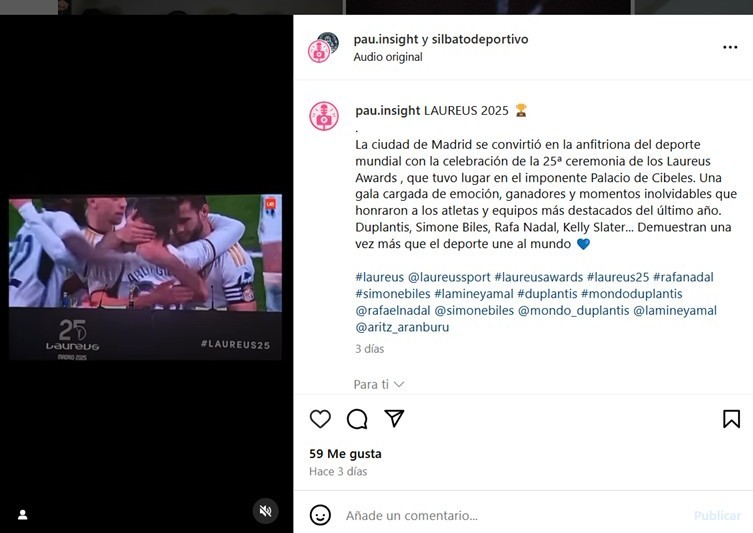Visit the @rafaelnadal mention
The height and width of the screenshot is (533, 753).
(392, 310)
